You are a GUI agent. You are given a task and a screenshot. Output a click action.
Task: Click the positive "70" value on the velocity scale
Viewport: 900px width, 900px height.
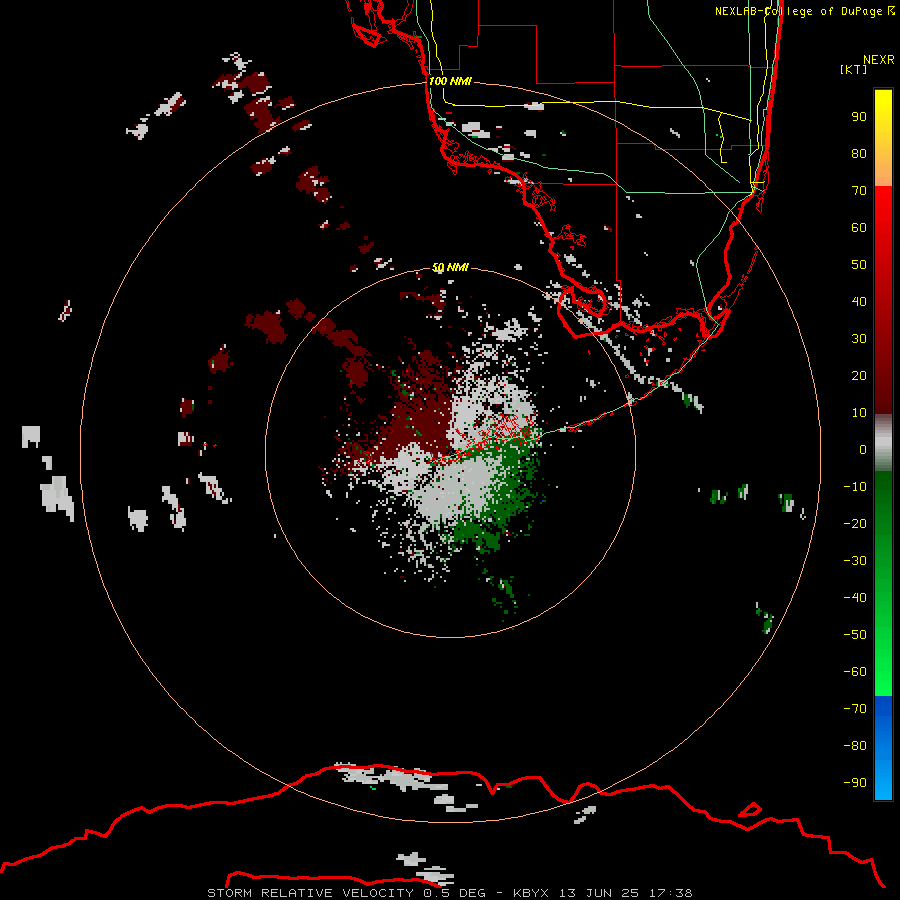tap(859, 191)
